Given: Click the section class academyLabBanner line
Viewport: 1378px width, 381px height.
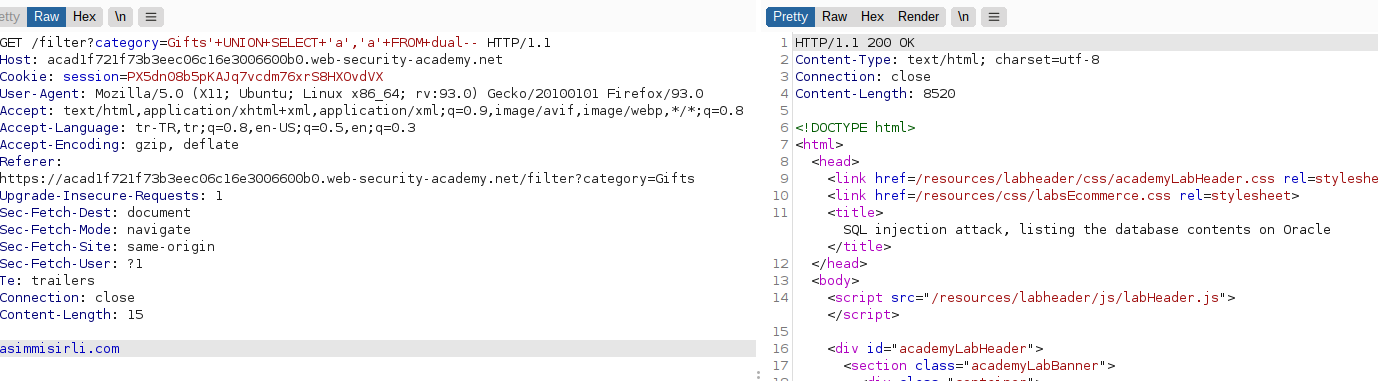Looking at the screenshot, I should point(979,365).
